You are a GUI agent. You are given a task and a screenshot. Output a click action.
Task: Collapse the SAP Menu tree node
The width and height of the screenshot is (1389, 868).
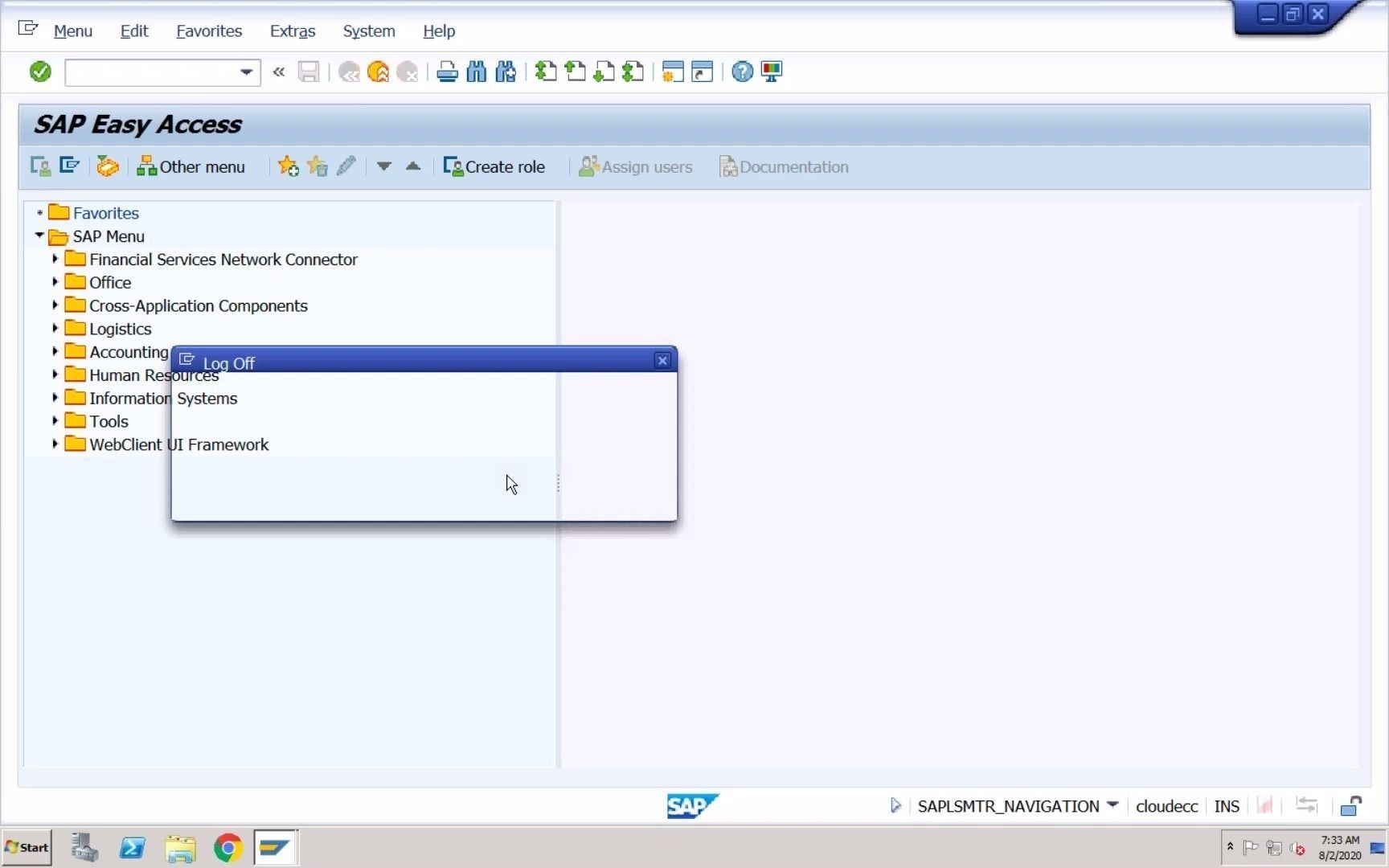tap(39, 235)
